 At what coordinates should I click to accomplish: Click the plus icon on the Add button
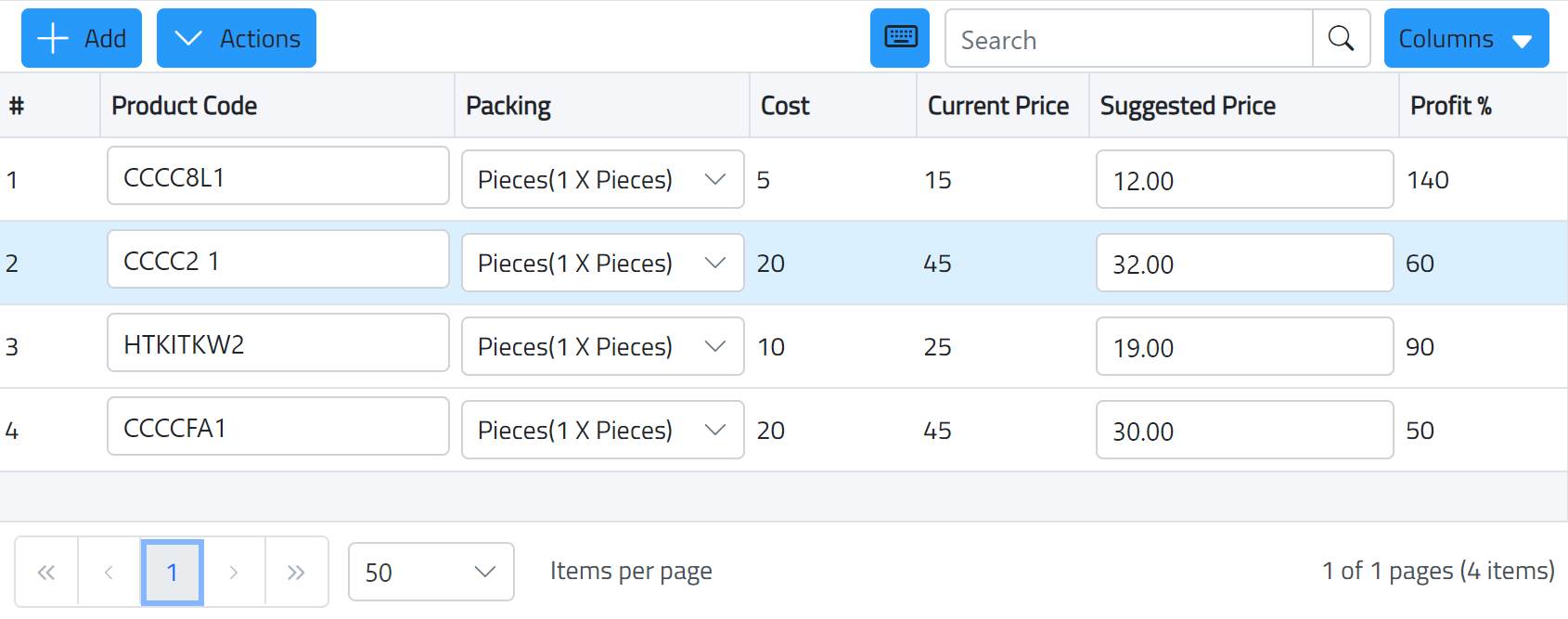tap(52, 38)
